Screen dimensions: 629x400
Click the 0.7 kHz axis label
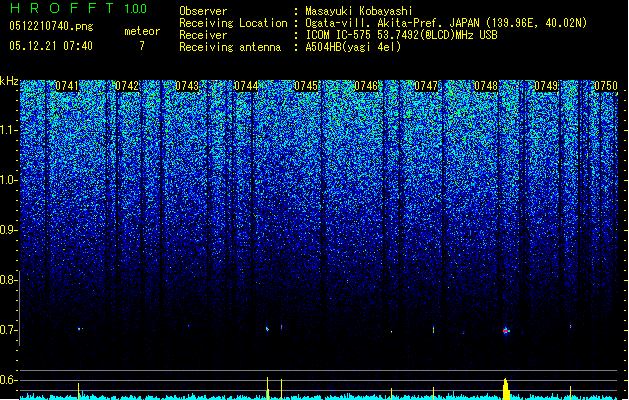pyautogui.click(x=8, y=330)
